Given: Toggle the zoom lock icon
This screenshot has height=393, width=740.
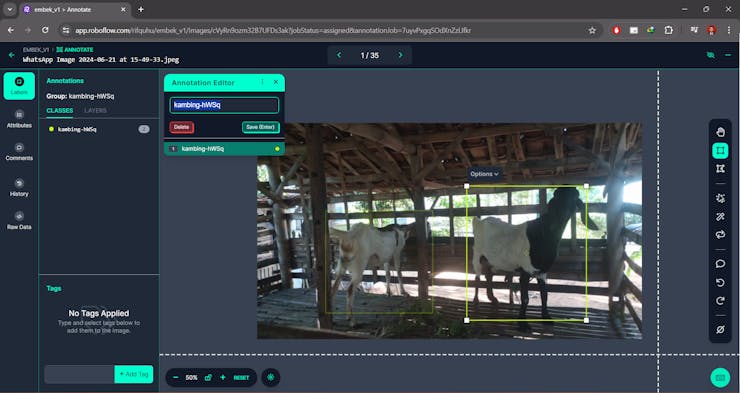Looking at the screenshot, I should [208, 377].
